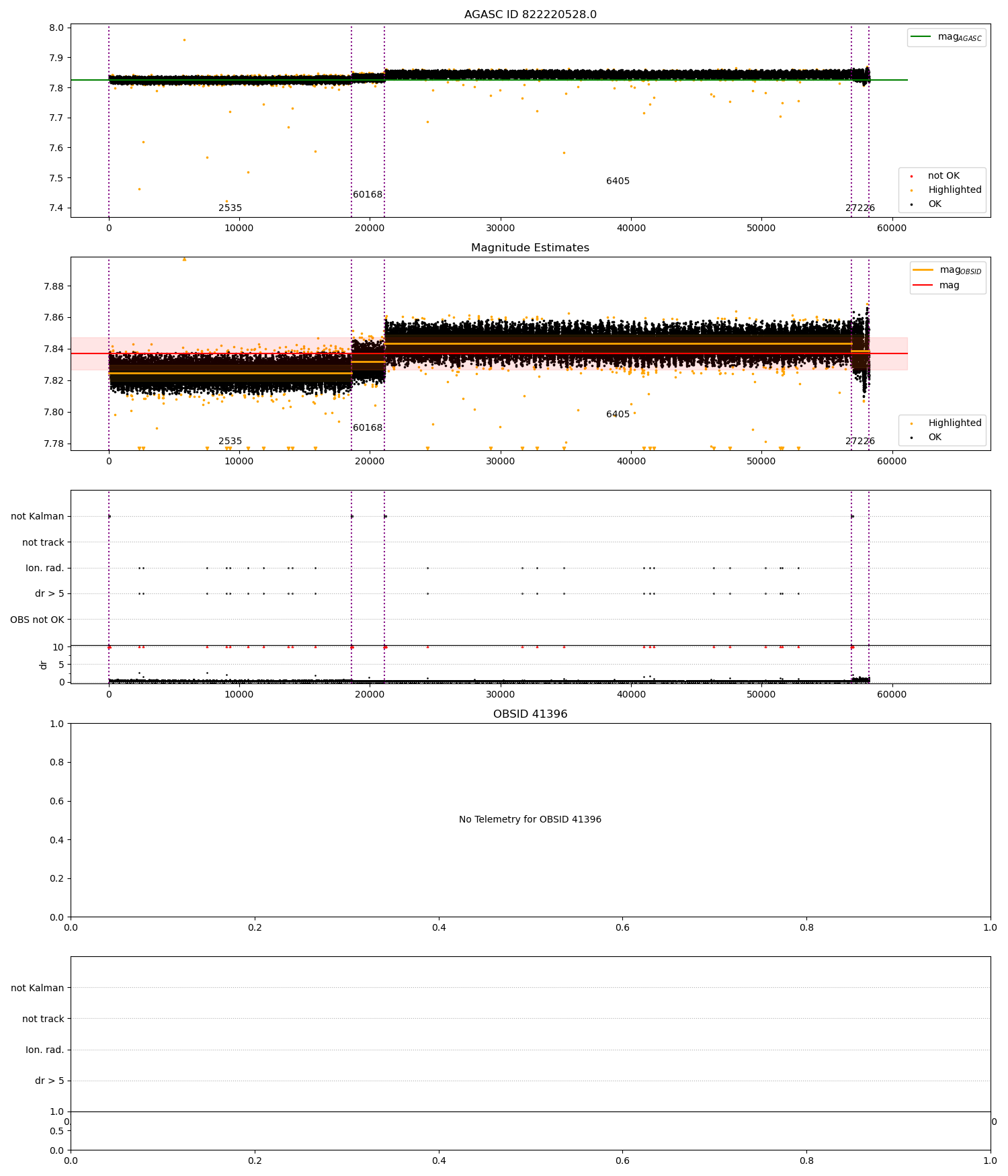The image size is (1008, 1176).
Task: Click the 'OBSID 41396' plot title
Action: click(530, 714)
